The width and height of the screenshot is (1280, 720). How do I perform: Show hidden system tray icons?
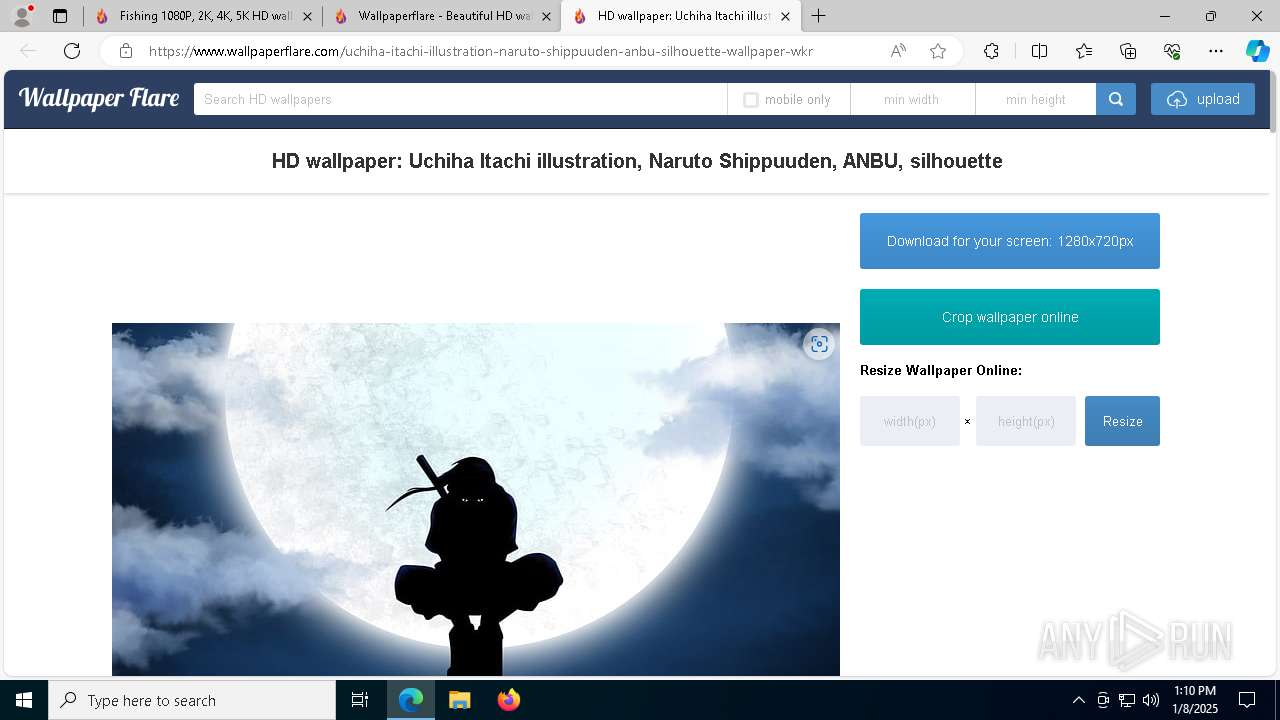pos(1078,700)
